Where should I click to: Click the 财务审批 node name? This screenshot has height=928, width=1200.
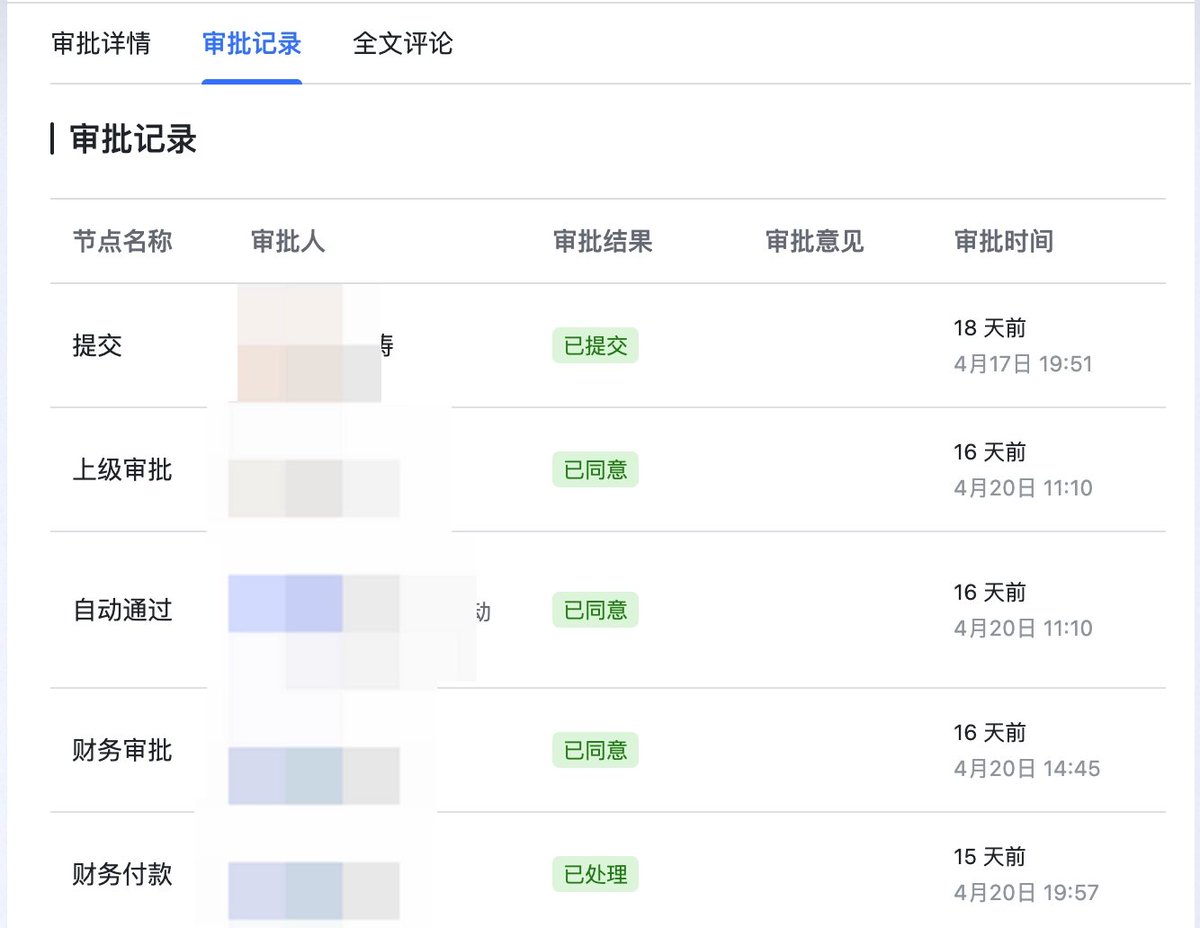(x=122, y=750)
